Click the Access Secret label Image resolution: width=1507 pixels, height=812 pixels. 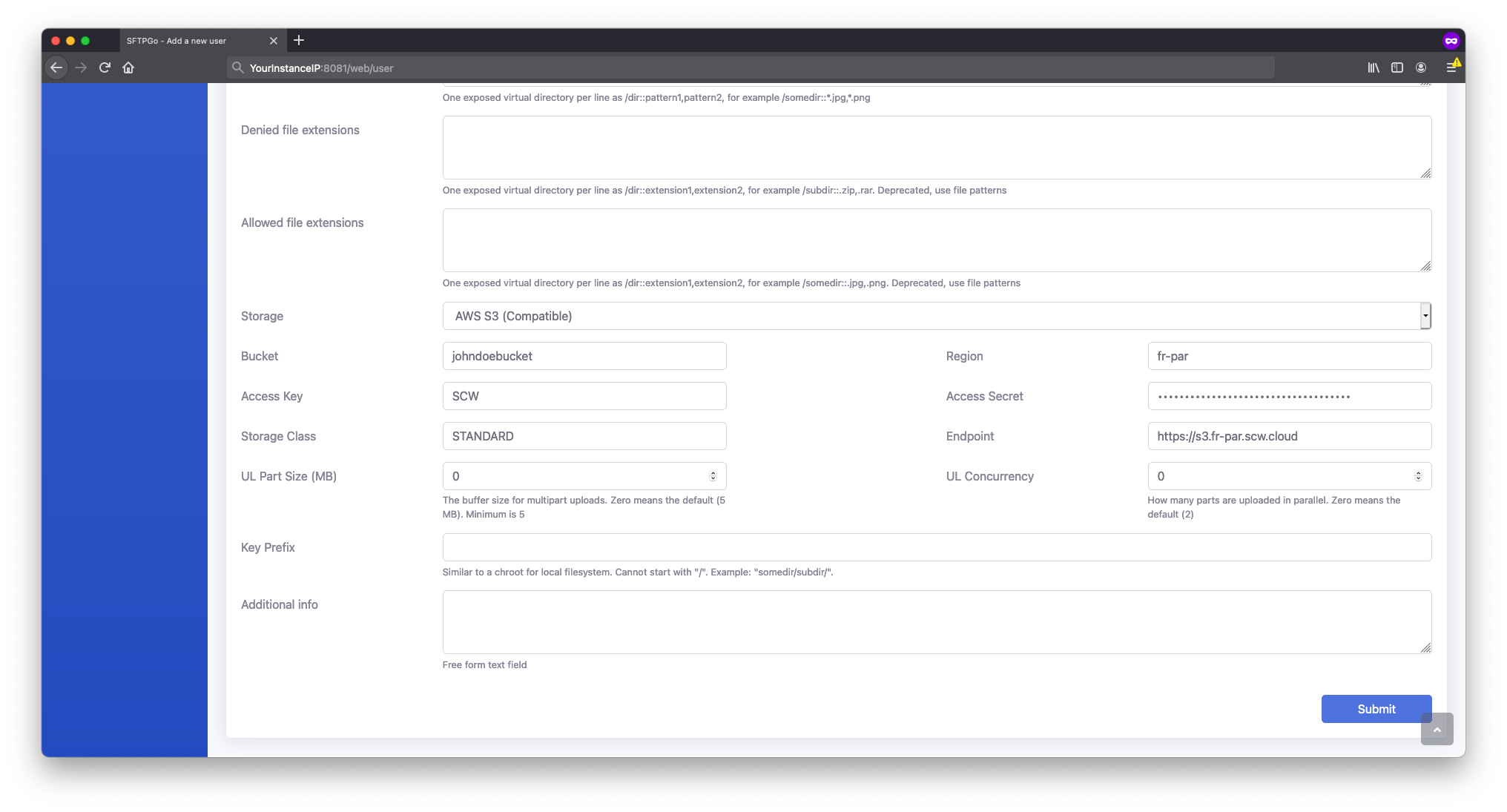point(984,396)
